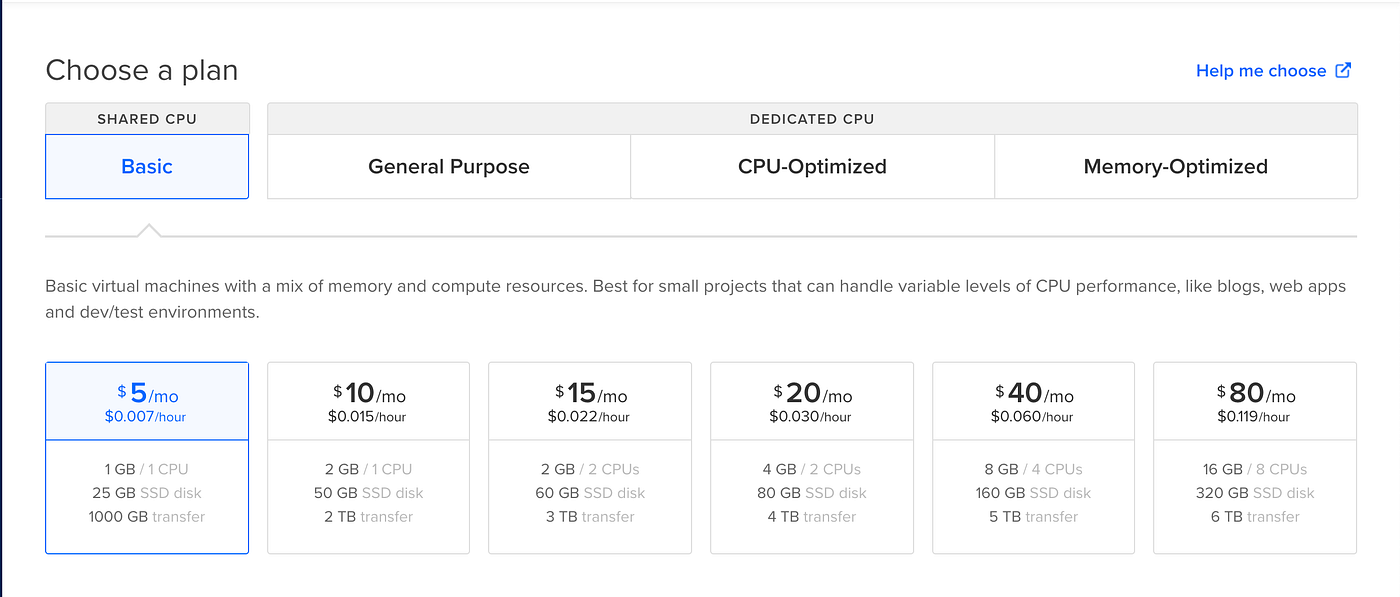The image size is (1400, 597).
Task: Click the 80 GB SSD disk detail
Action: point(812,493)
